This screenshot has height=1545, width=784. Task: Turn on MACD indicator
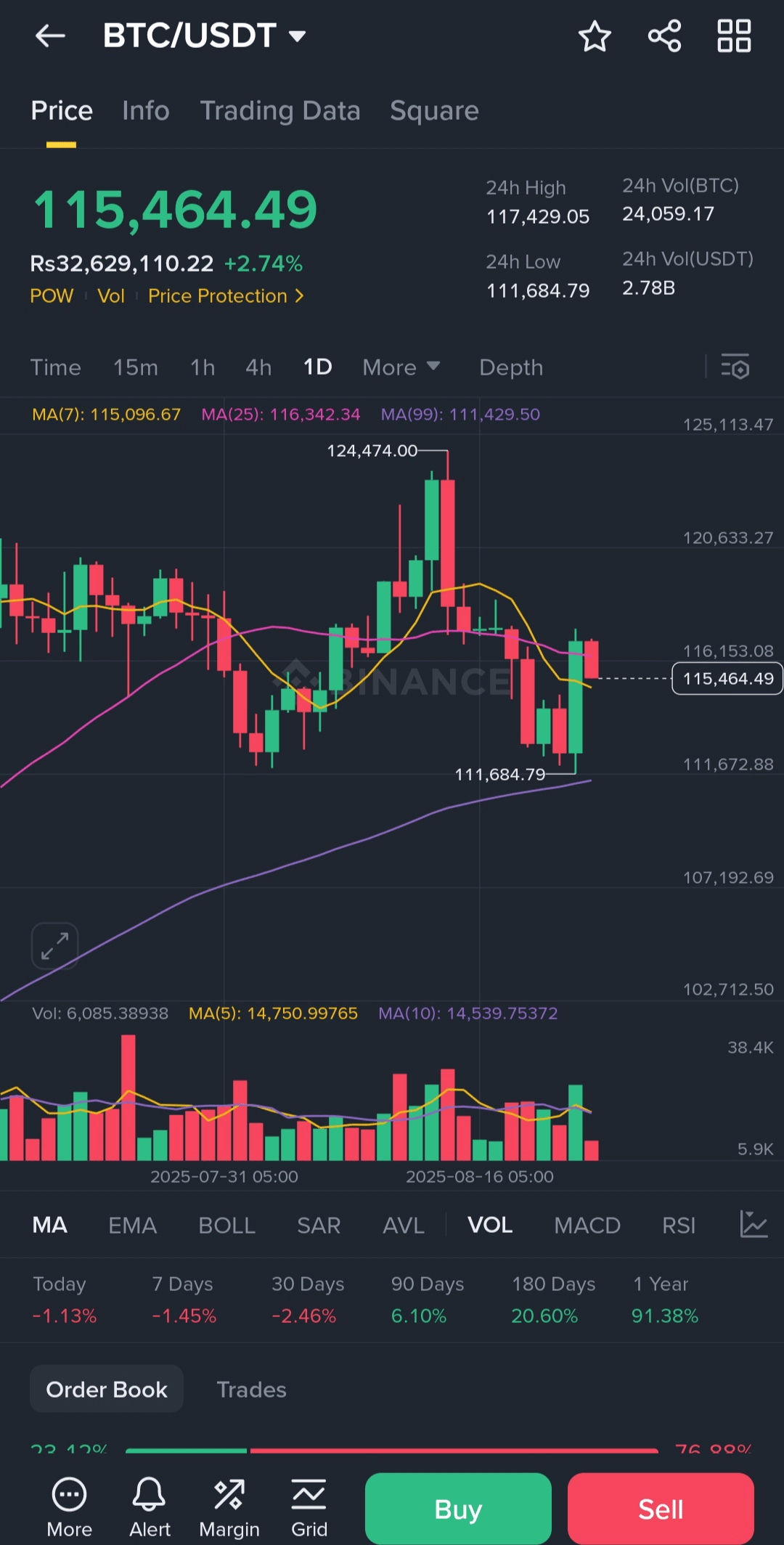[587, 1226]
